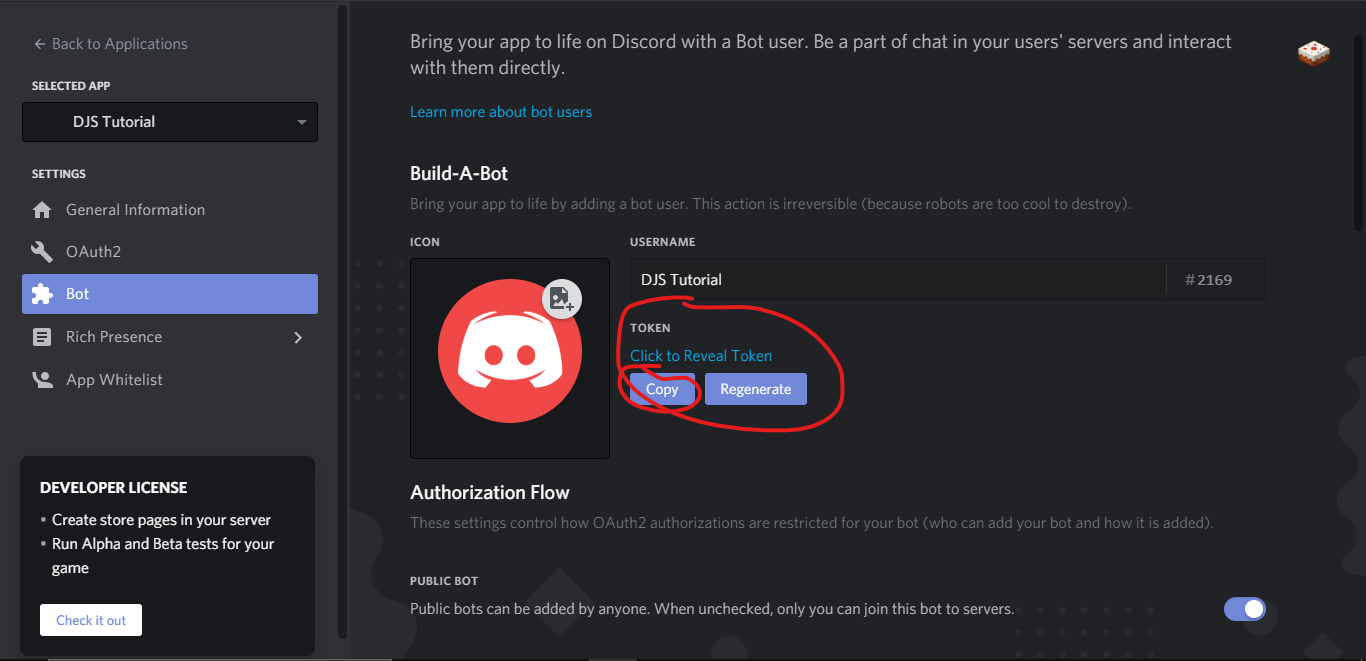Click the back arrow to Applications
Viewport: 1366px width, 661px height.
coord(40,44)
